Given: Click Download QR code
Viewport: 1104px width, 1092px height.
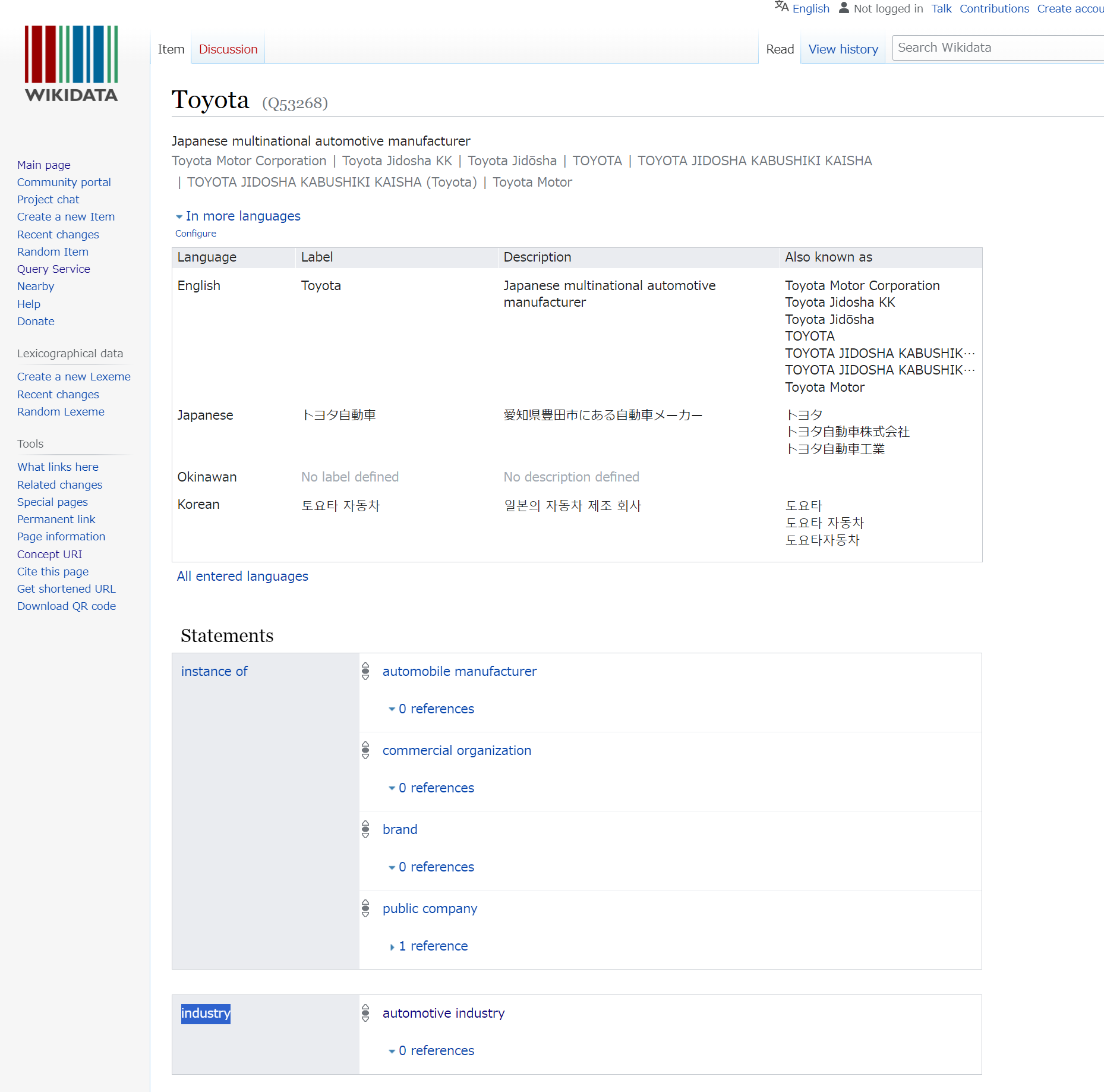Looking at the screenshot, I should [x=67, y=606].
